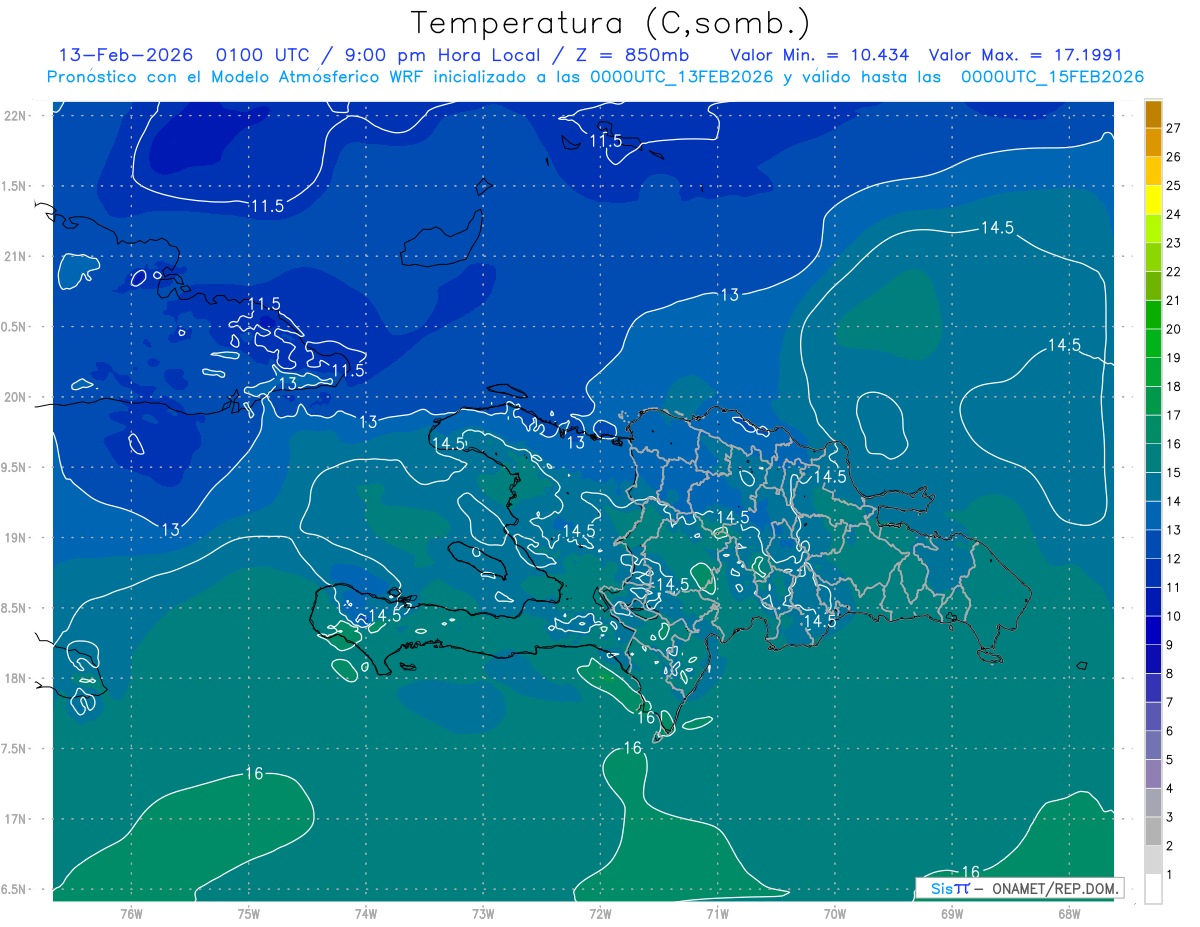Click the white swatch at color scale bottom
The image size is (1200, 927).
coord(1153,888)
